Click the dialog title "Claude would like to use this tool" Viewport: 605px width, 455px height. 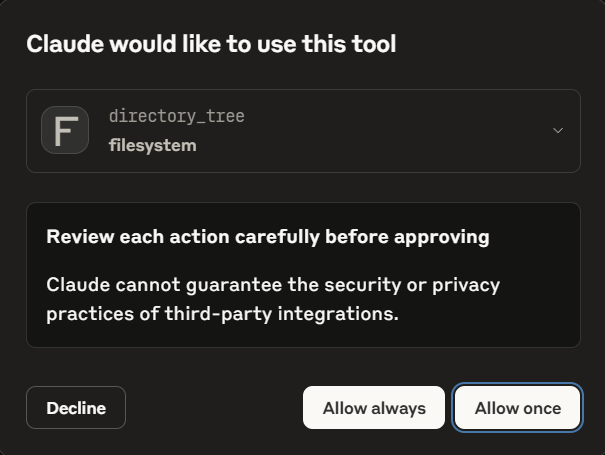[211, 44]
